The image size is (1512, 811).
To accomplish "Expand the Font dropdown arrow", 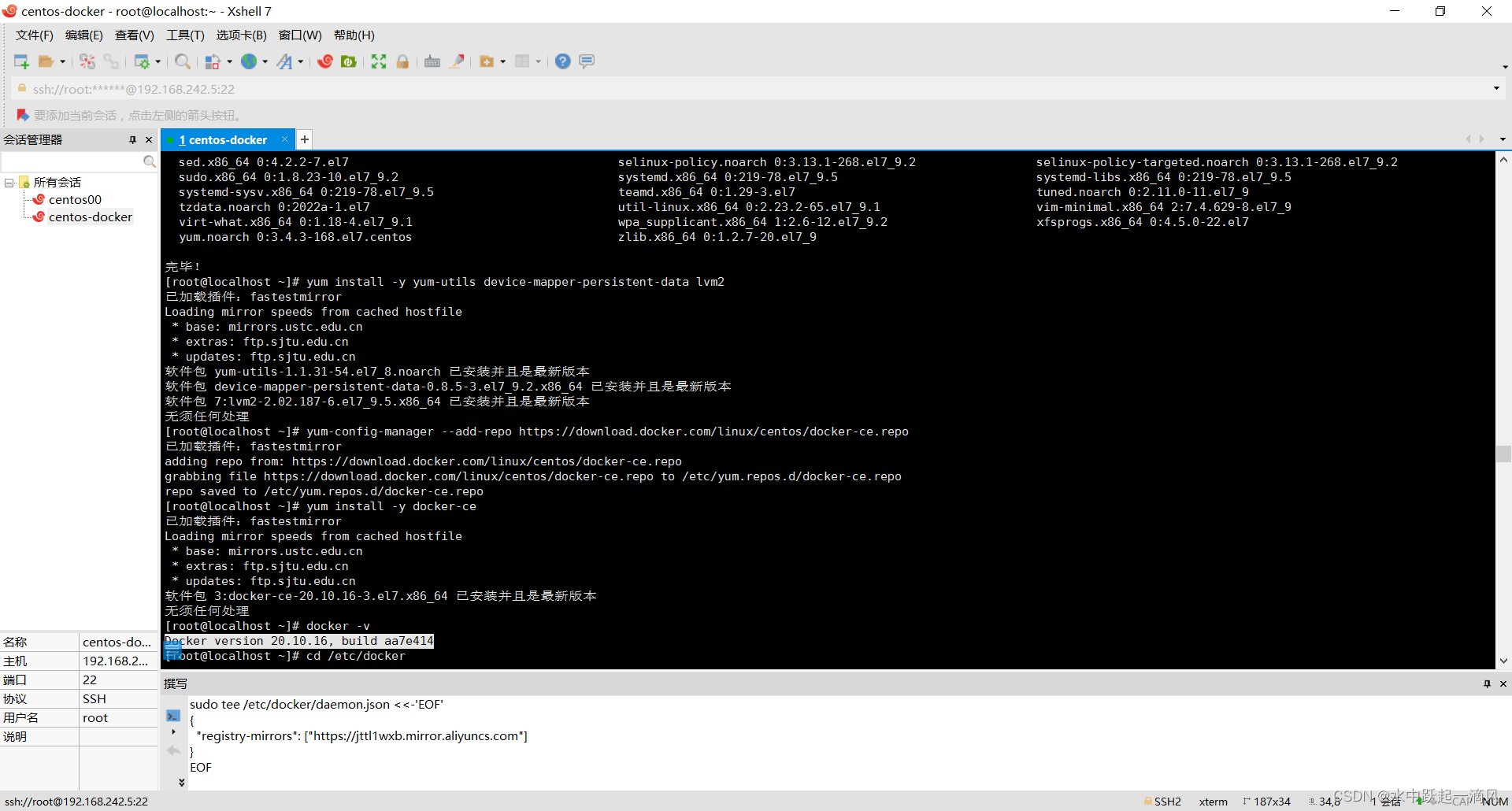I will click(x=301, y=61).
